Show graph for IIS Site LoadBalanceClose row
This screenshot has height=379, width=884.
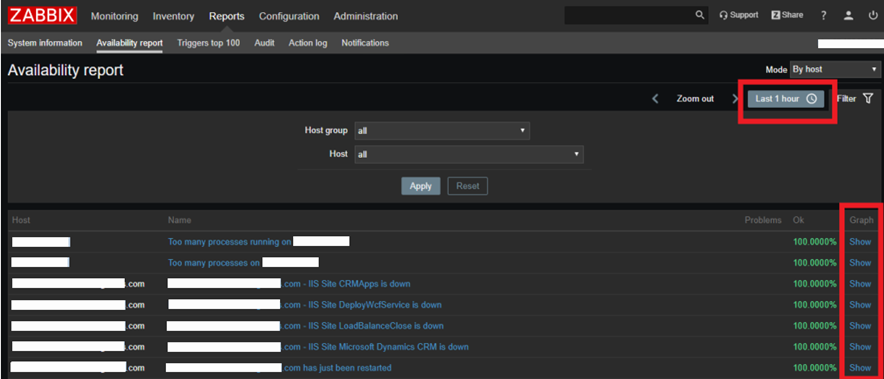pos(860,326)
